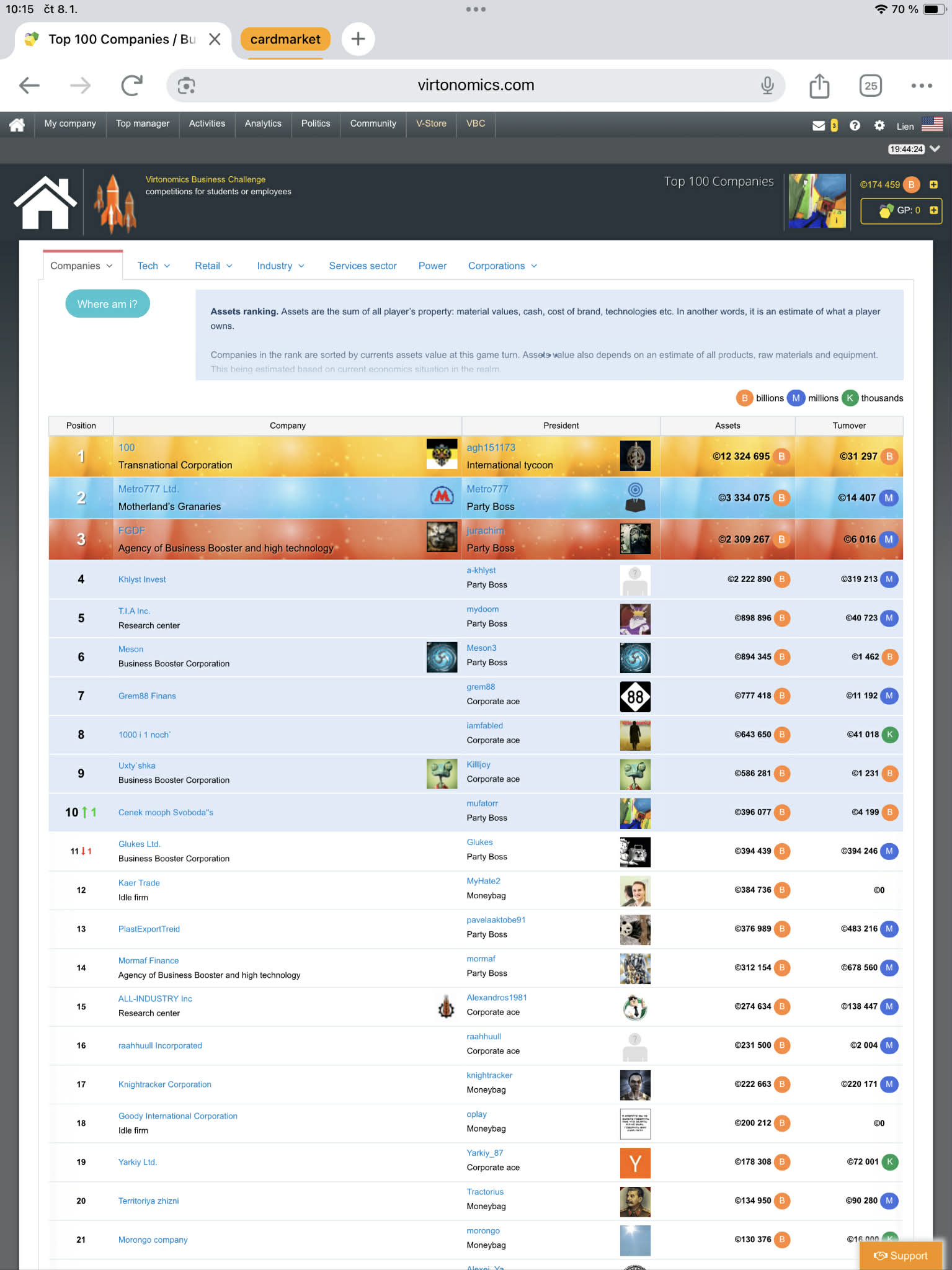Open settings via the gear icon
This screenshot has height=1270, width=952.
tap(879, 126)
